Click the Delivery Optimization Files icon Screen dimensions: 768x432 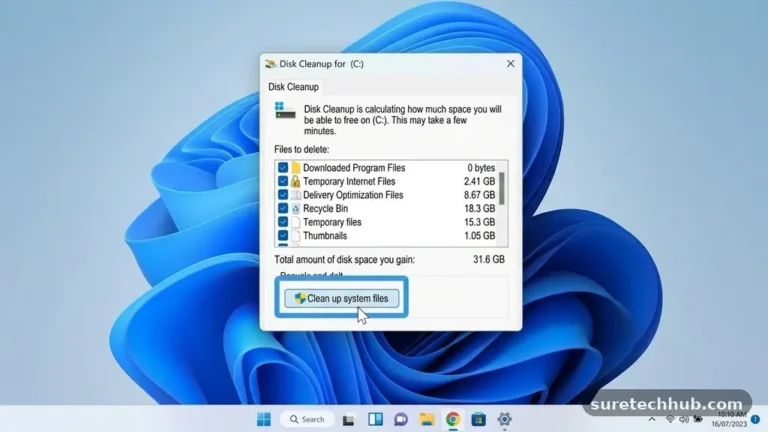point(295,195)
